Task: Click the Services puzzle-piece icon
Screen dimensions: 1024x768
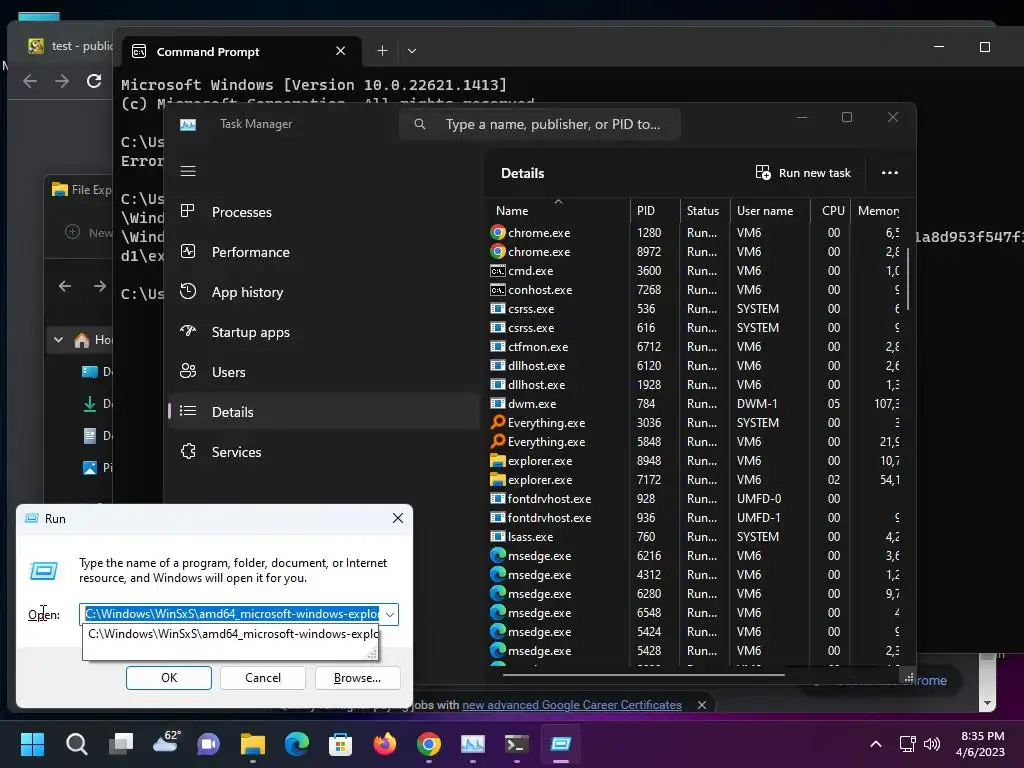Action: point(188,451)
